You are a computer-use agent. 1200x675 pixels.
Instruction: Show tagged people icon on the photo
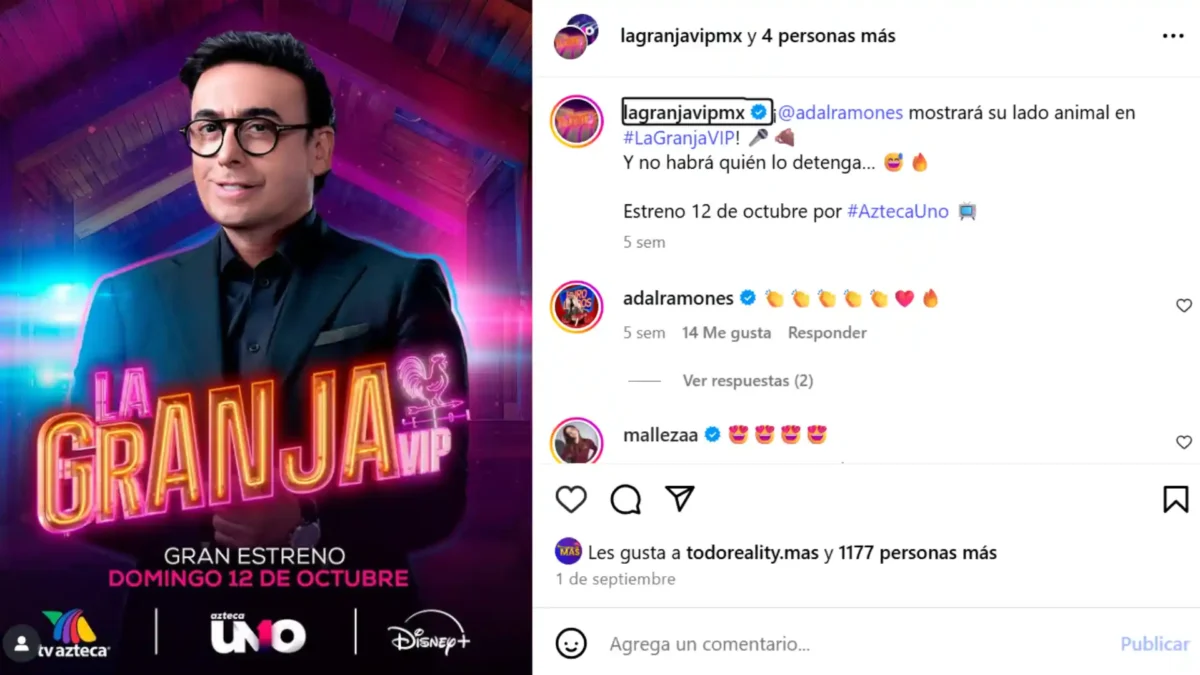click(x=21, y=642)
